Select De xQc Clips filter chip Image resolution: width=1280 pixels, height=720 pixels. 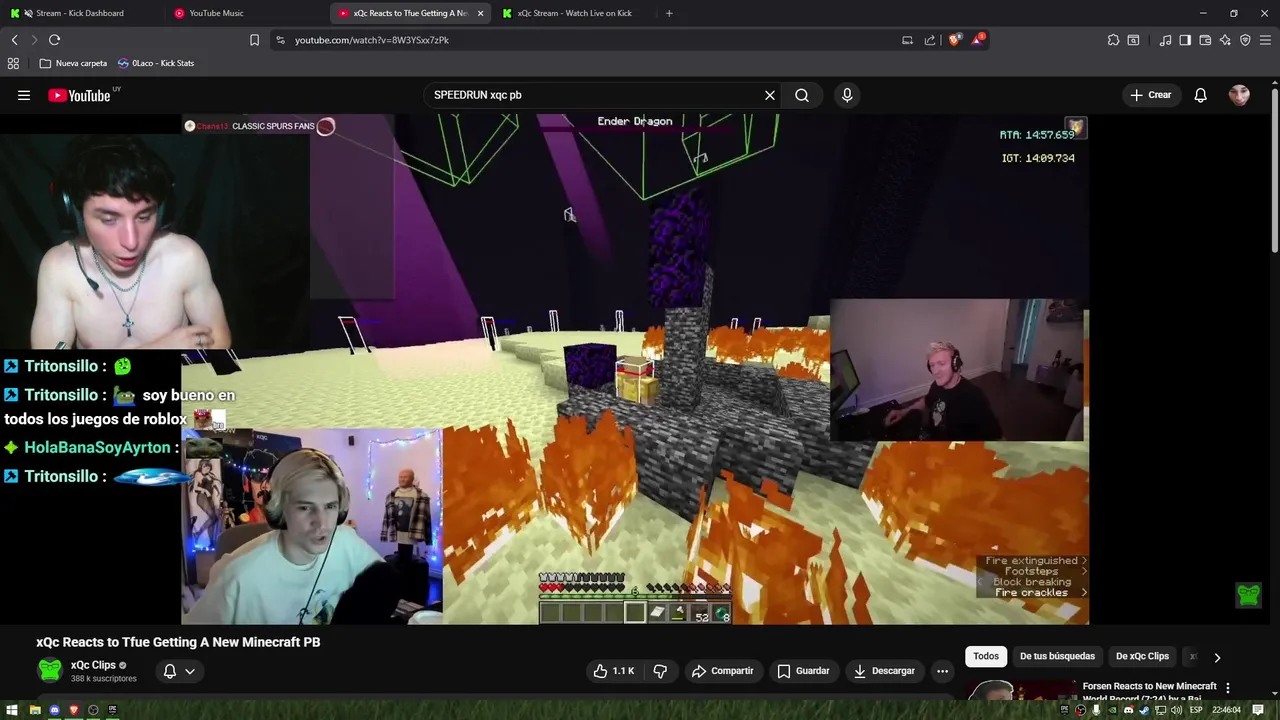(1142, 656)
